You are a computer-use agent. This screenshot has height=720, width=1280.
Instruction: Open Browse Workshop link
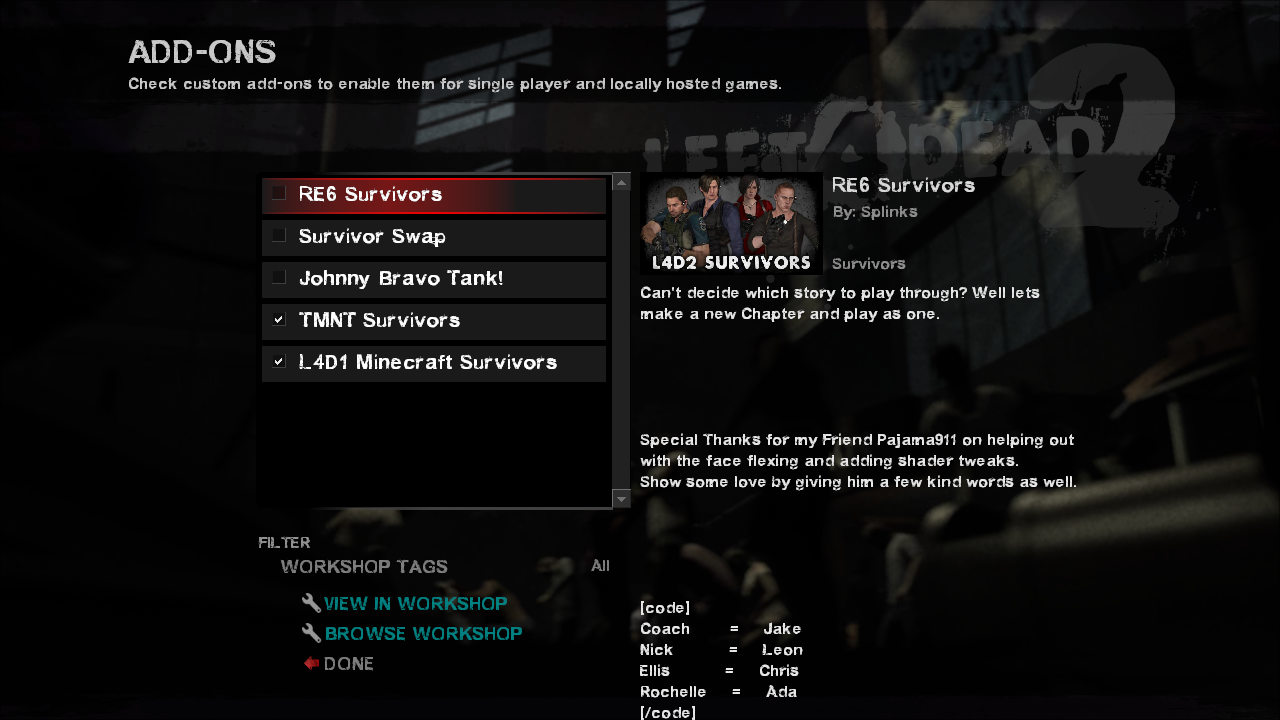[x=423, y=633]
